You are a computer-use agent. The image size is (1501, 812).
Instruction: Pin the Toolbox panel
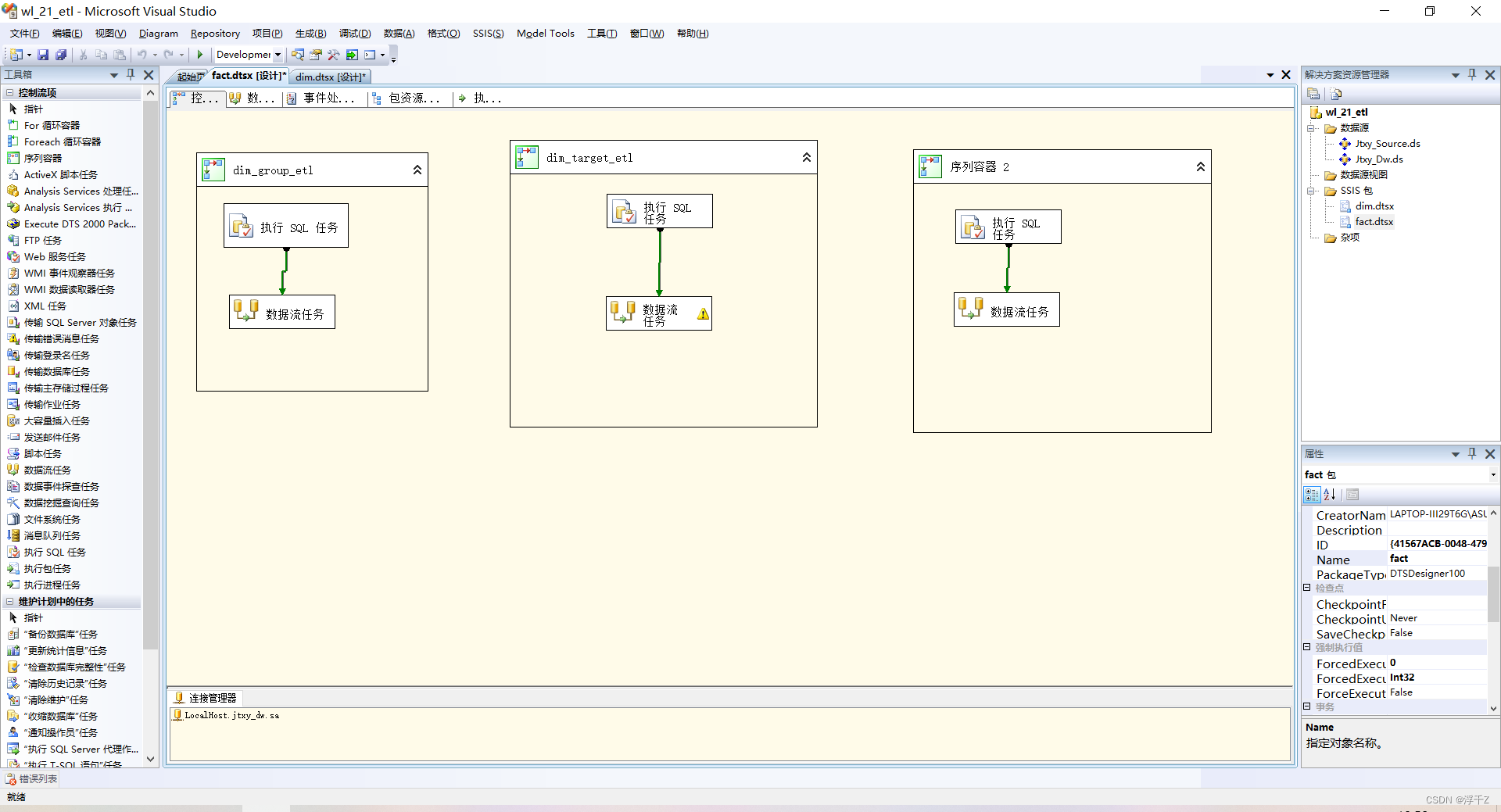(x=131, y=74)
